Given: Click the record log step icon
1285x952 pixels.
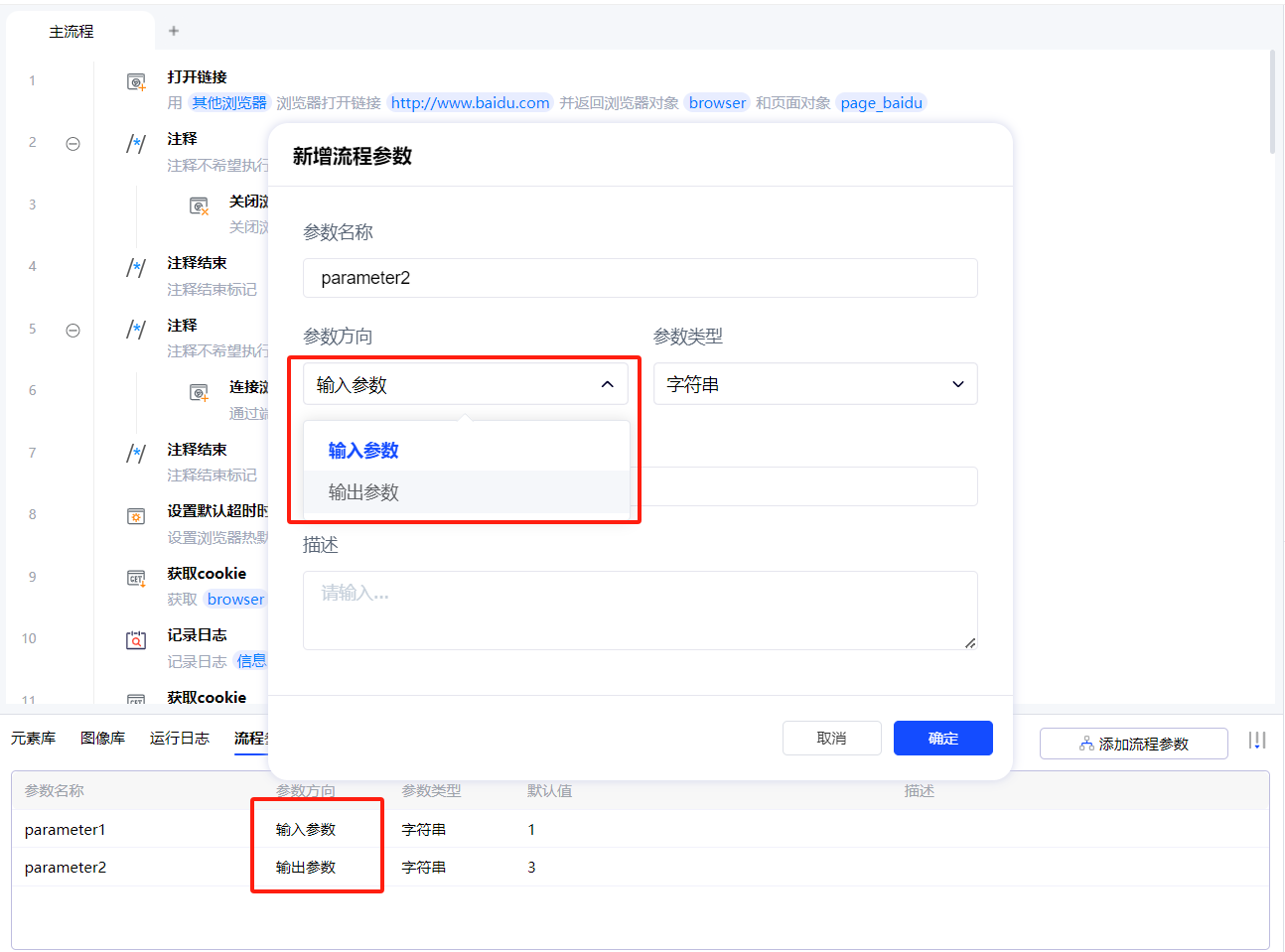Looking at the screenshot, I should coord(136,640).
